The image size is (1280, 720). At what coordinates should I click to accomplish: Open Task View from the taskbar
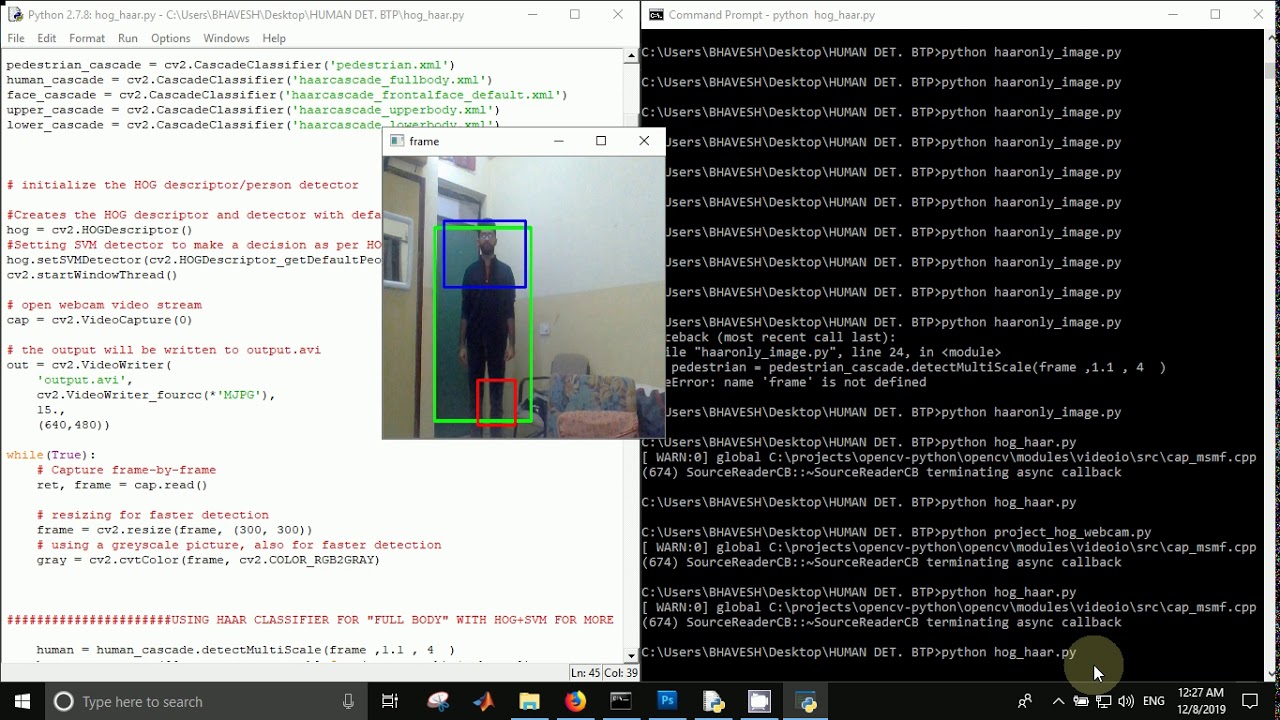click(x=390, y=702)
